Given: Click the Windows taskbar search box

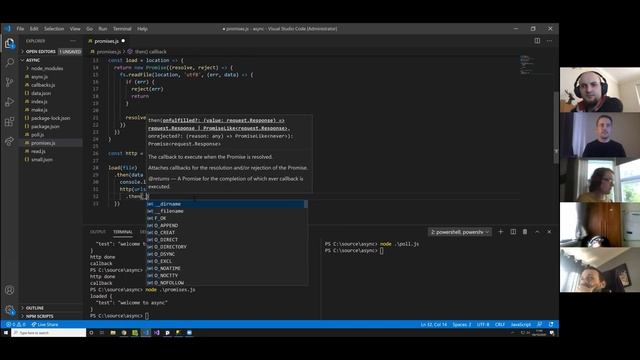Looking at the screenshot, I should 49,333.
